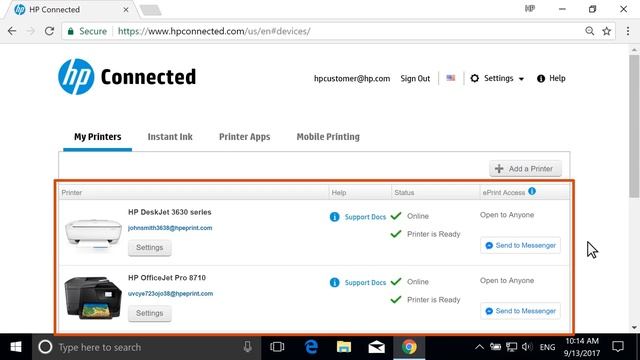Select the HP Connected browser tab
Image resolution: width=640 pixels, height=360 pixels.
(71, 9)
